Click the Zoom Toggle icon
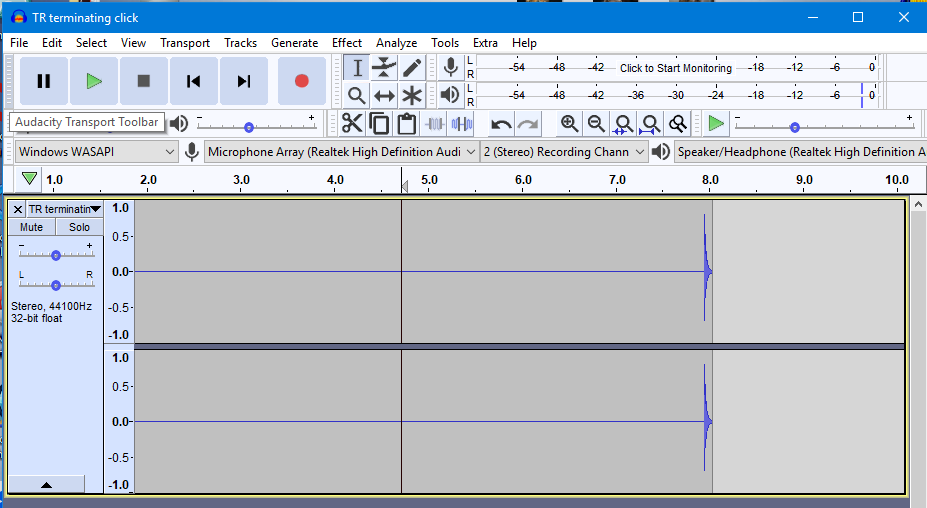Screen dimensions: 927x508 pos(678,124)
